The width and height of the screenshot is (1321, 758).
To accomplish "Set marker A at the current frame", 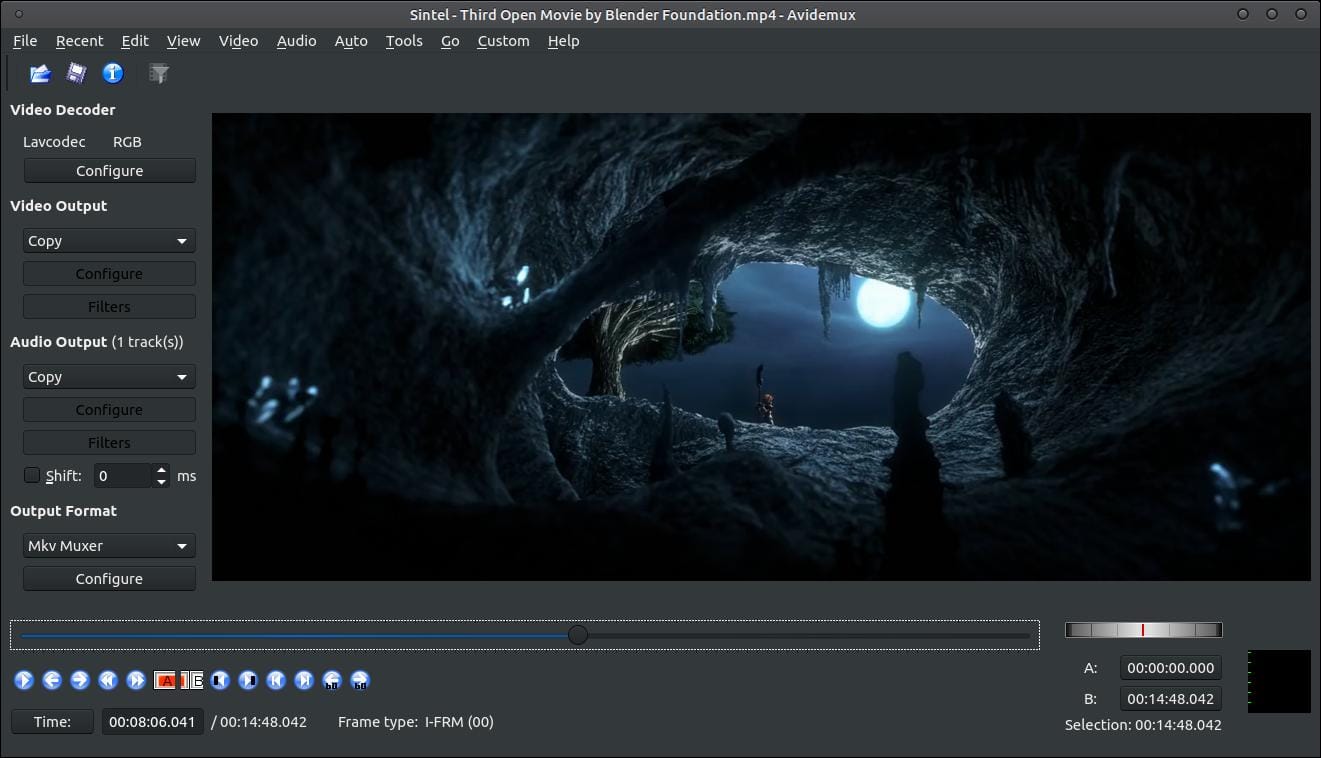I will tap(164, 680).
